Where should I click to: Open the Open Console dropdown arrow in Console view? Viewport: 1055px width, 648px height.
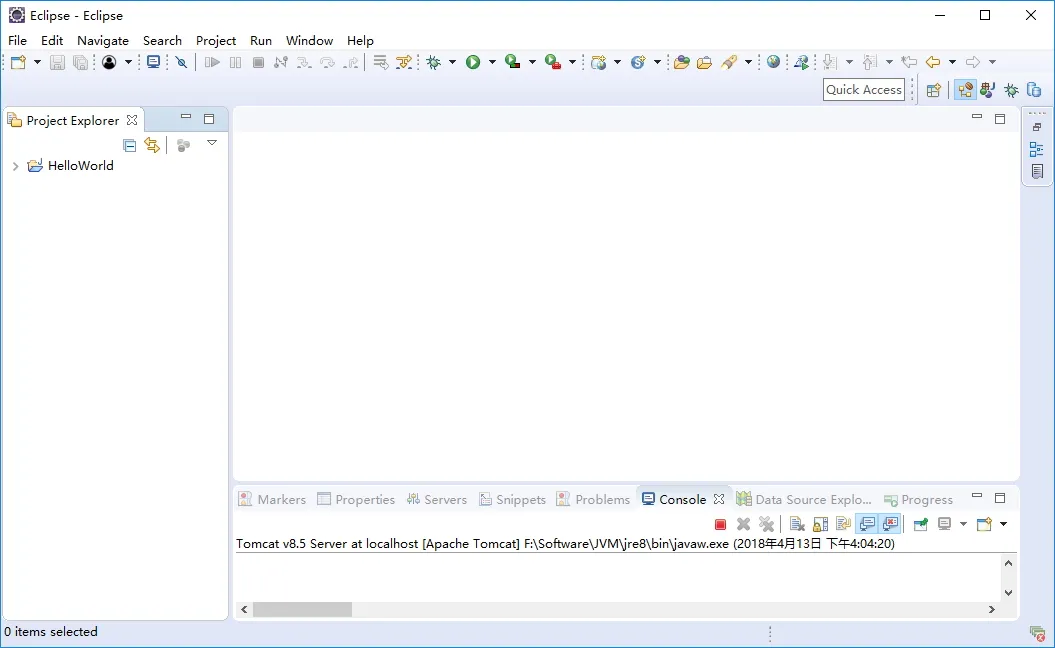click(1003, 524)
